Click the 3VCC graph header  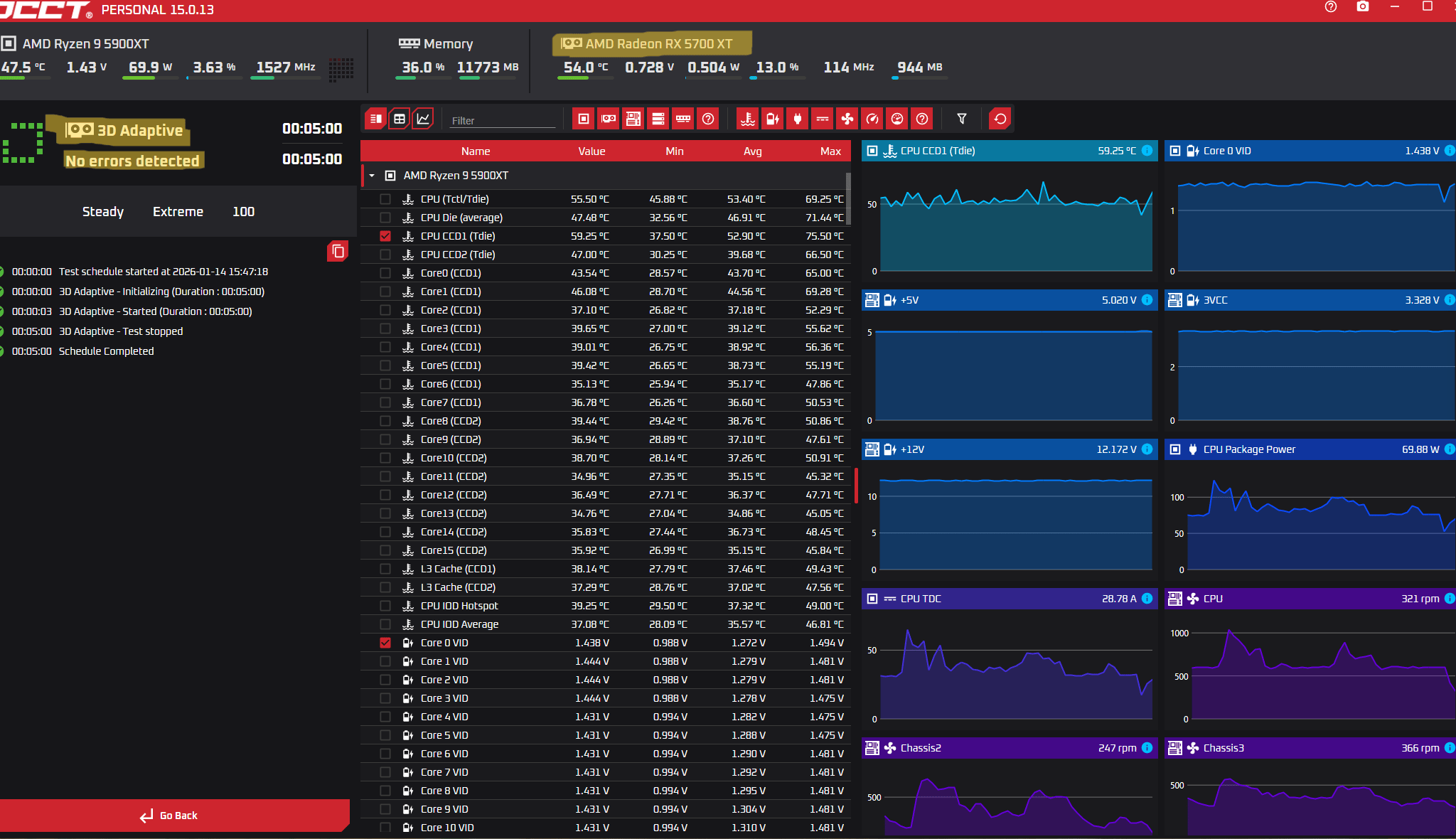click(x=1310, y=300)
